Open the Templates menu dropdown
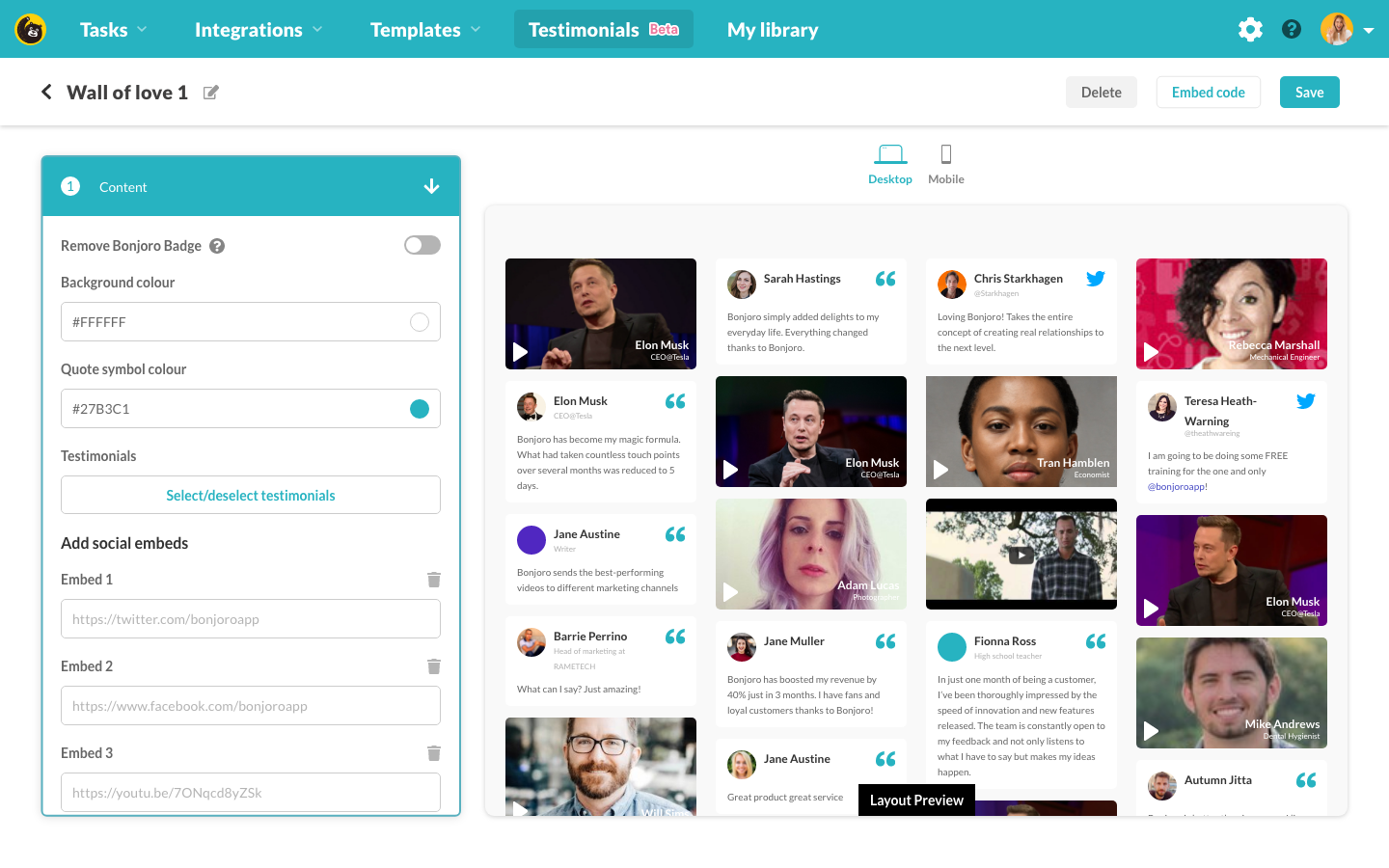This screenshot has height=868, width=1389. pos(425,30)
